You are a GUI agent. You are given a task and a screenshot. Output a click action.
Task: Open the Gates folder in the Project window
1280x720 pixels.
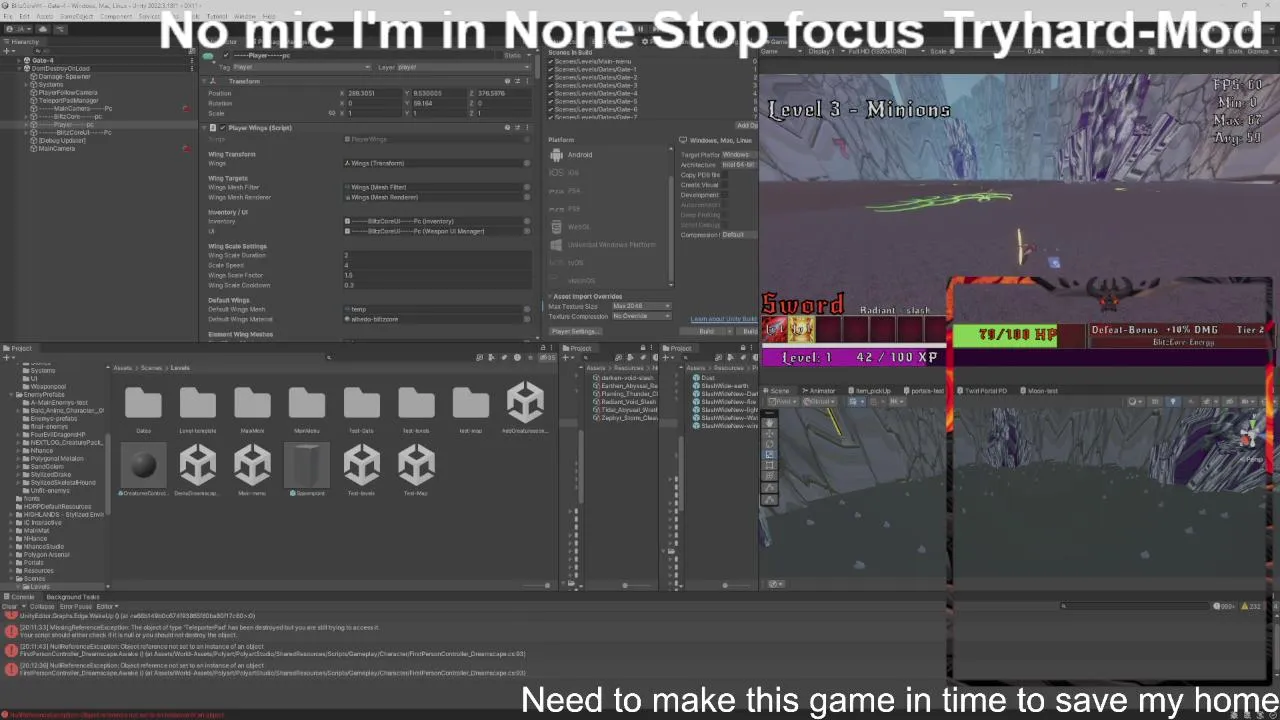143,403
